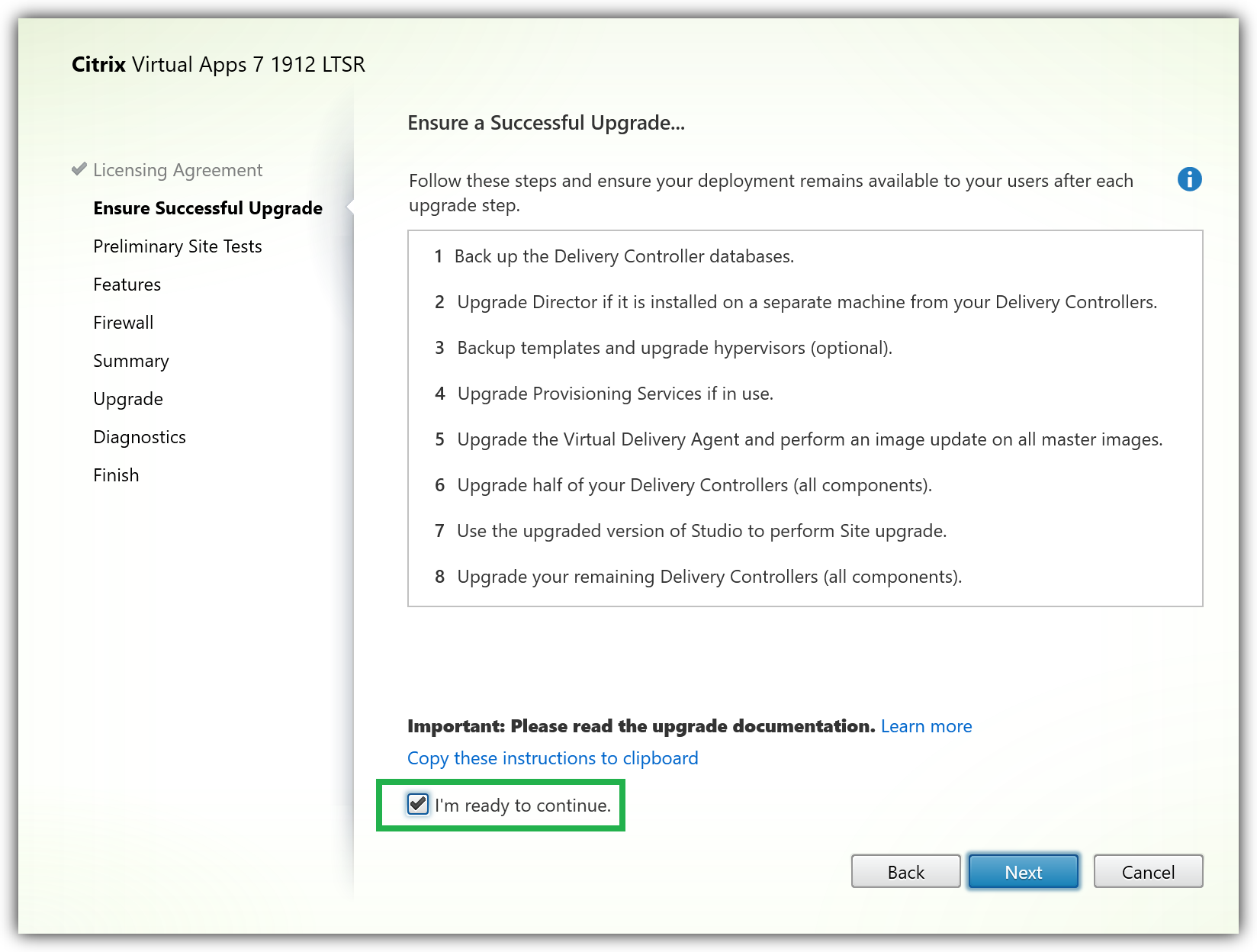The image size is (1257, 952).
Task: Click the Licensing Agreement checkmark icon
Action: pos(79,169)
